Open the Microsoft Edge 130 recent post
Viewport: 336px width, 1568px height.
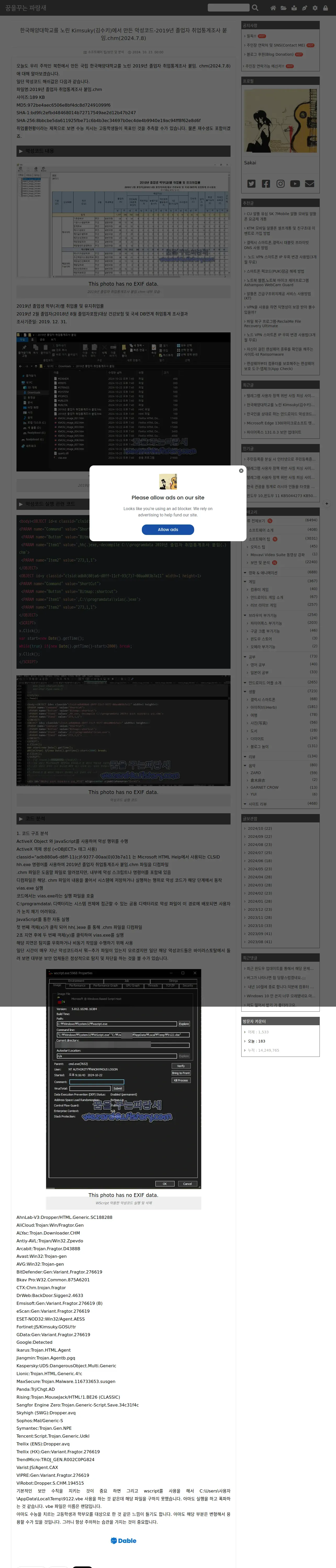pos(281,423)
